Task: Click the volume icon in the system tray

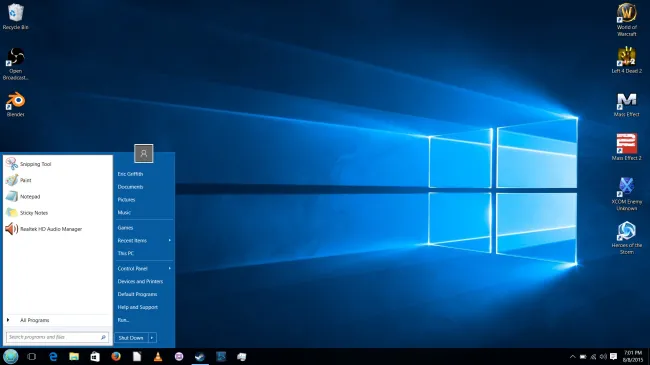Action: (x=603, y=357)
